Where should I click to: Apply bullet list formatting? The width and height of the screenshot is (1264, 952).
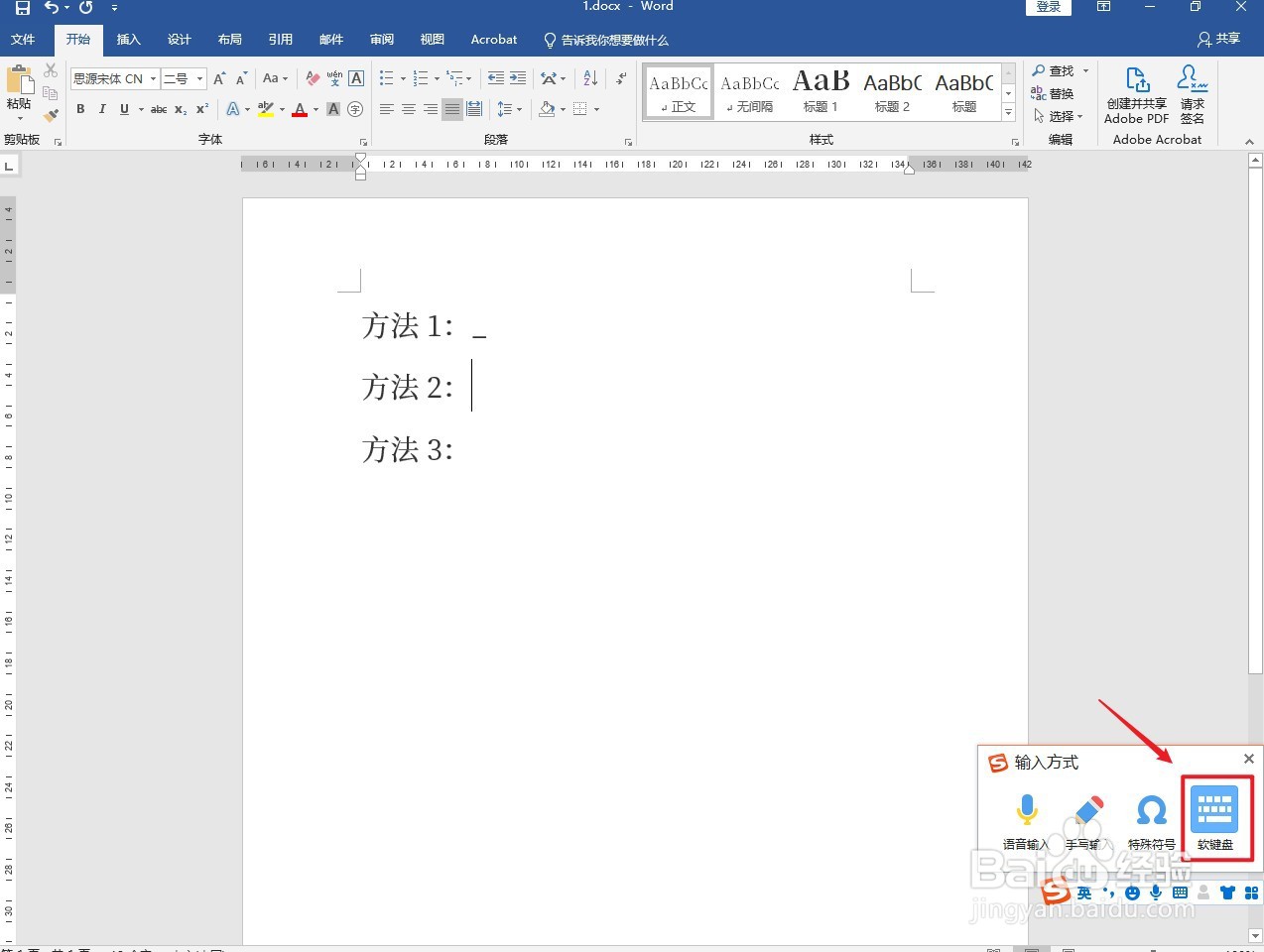tap(387, 77)
